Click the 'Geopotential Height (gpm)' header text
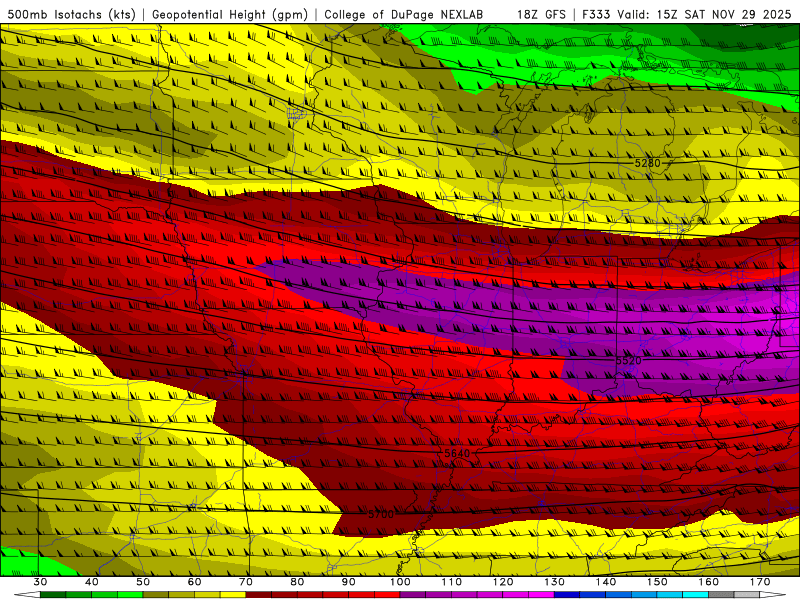The image size is (800, 600). click(230, 15)
